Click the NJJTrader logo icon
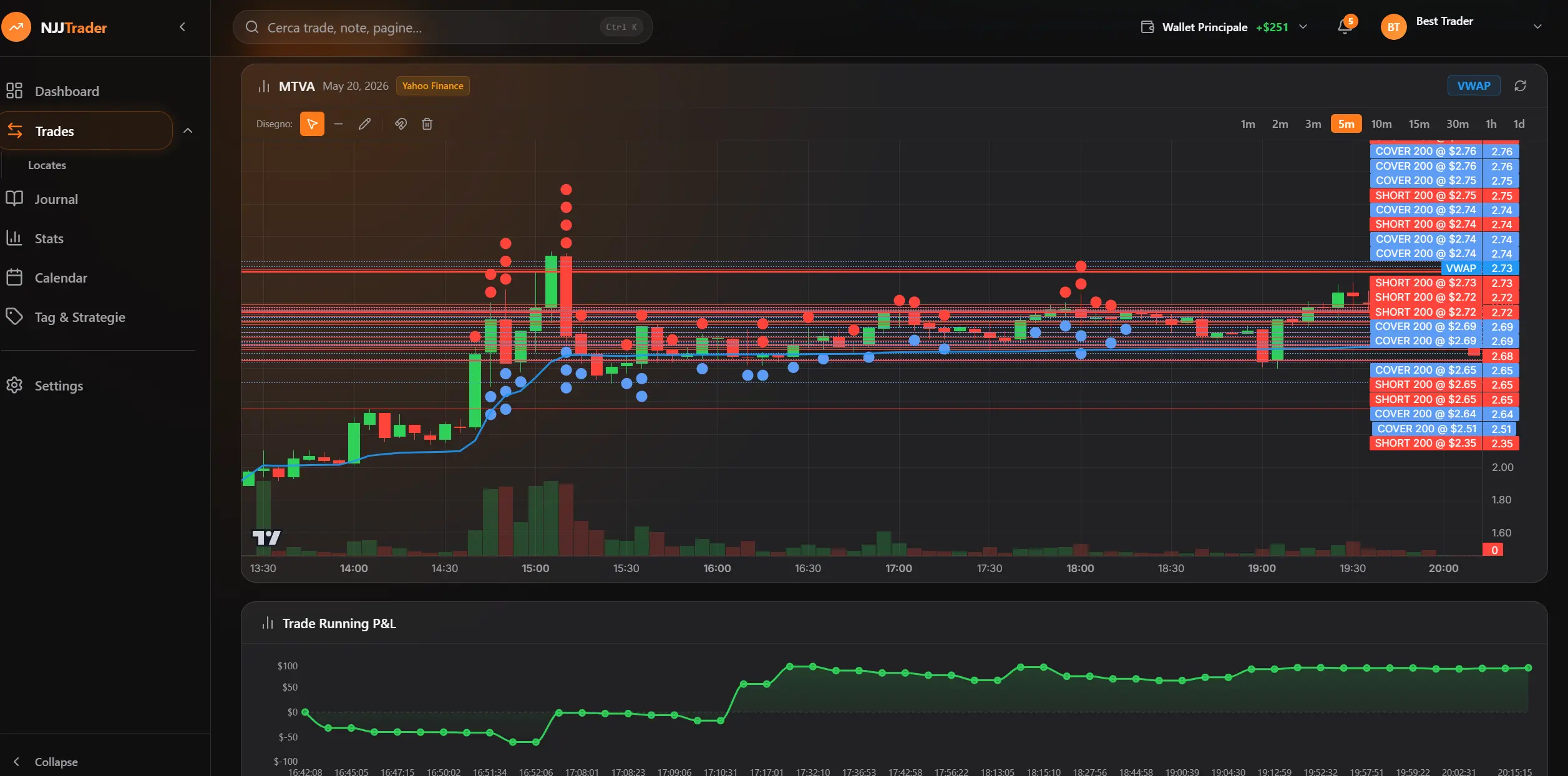Viewport: 1568px width, 776px height. point(16,27)
